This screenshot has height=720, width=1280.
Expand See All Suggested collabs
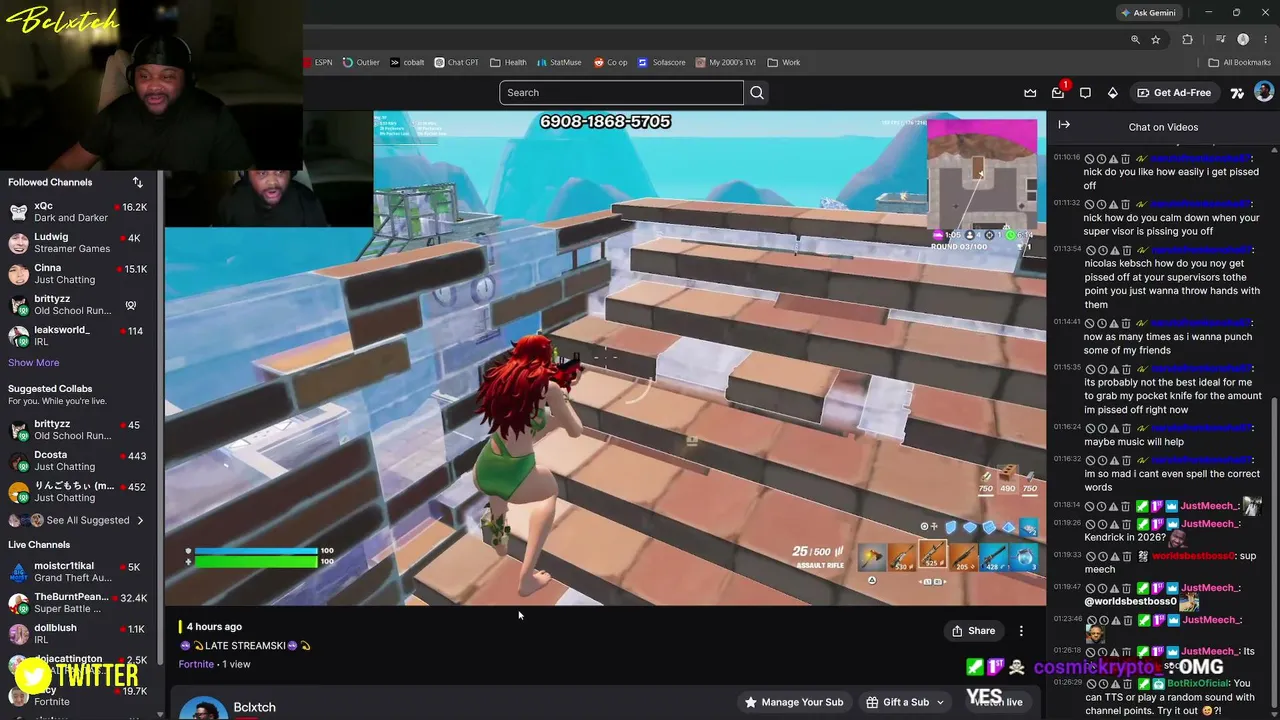click(x=78, y=520)
